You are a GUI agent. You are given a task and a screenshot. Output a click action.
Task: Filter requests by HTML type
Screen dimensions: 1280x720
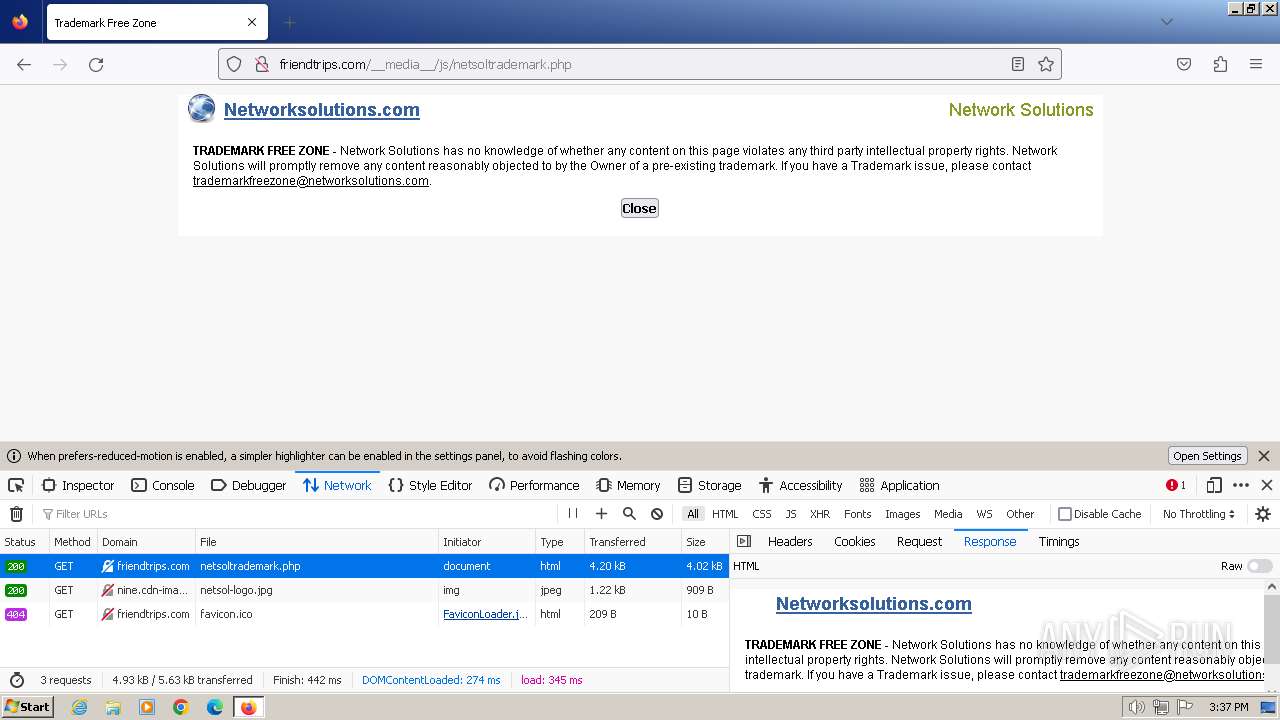click(725, 514)
